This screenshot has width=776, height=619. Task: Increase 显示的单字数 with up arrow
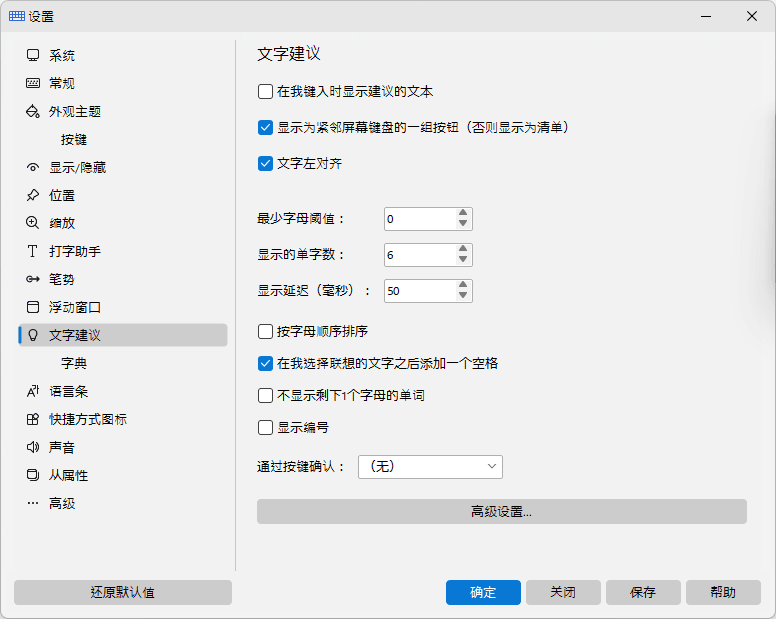tap(463, 249)
